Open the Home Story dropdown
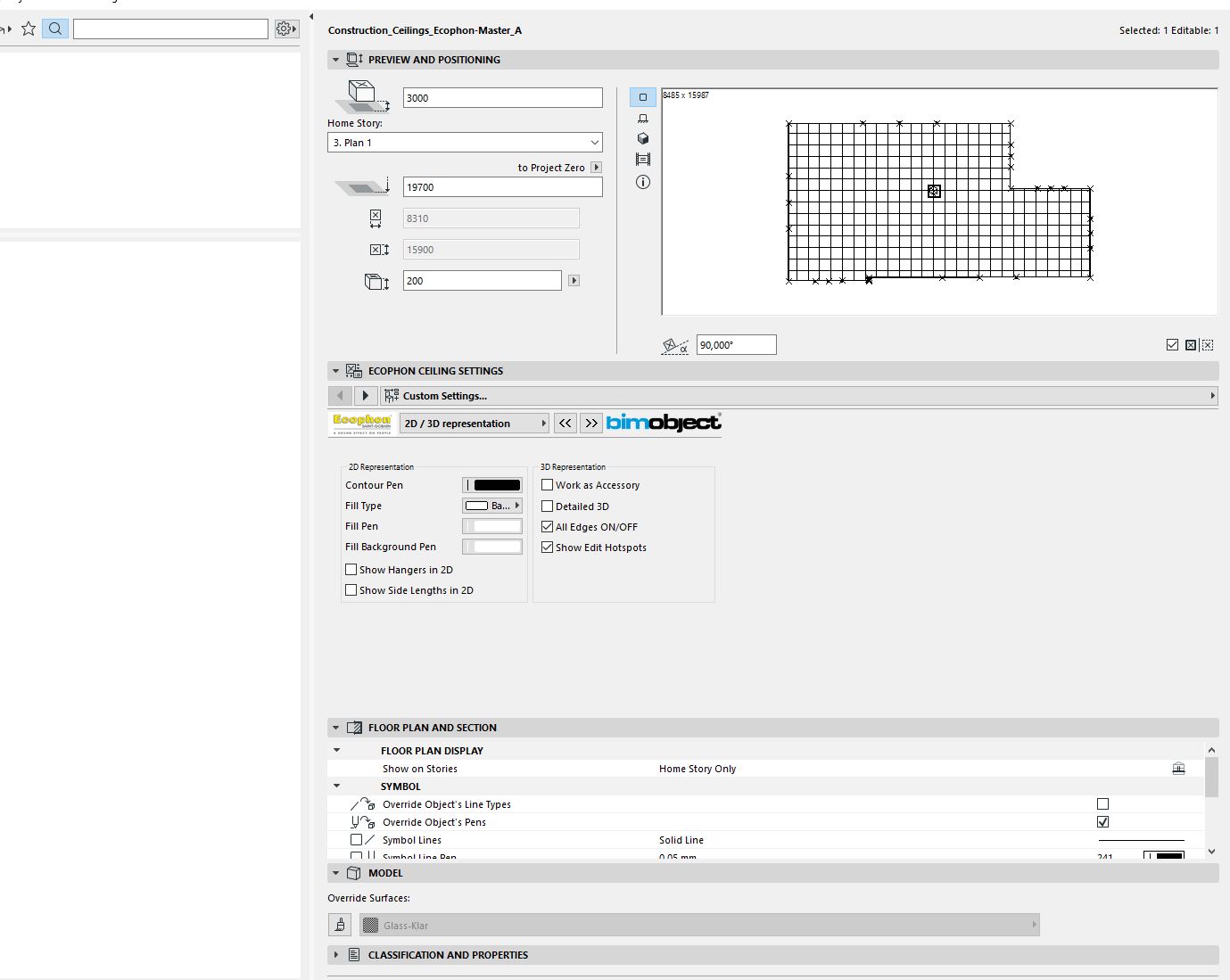1230x980 pixels. pyautogui.click(x=465, y=143)
